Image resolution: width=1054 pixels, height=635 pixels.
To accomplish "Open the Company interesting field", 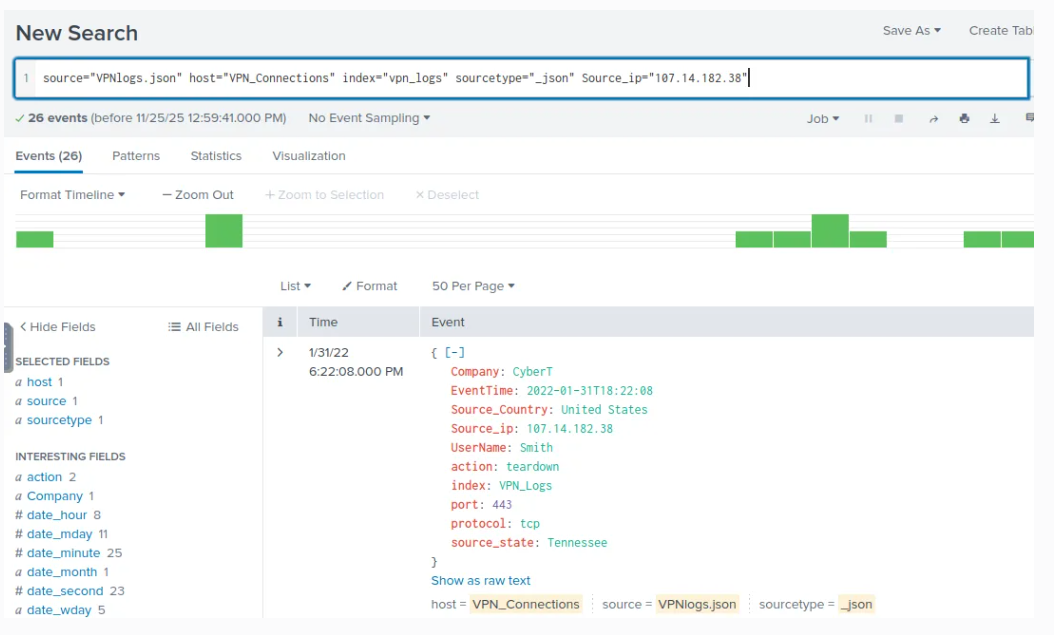I will point(54,496).
